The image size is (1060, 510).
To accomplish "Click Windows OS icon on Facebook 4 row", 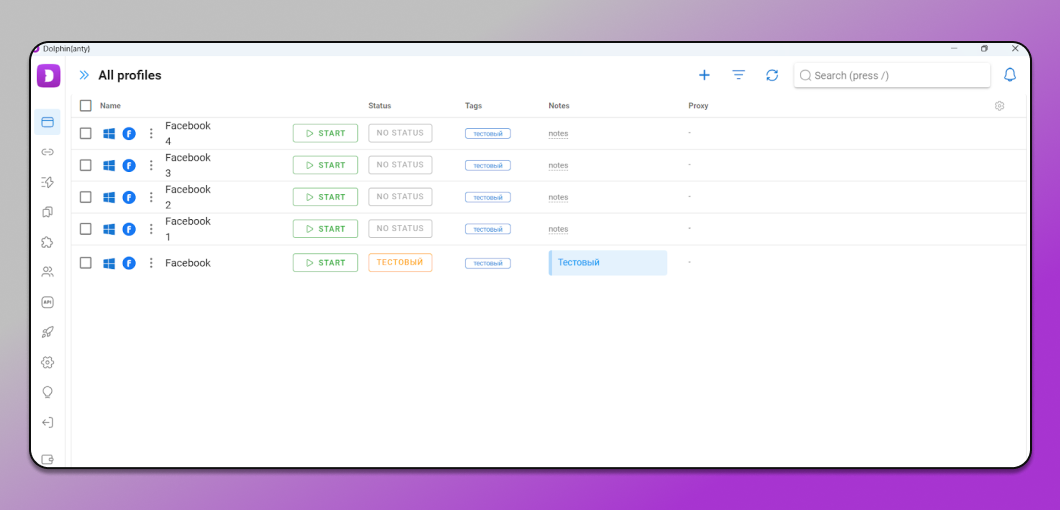I will (109, 133).
